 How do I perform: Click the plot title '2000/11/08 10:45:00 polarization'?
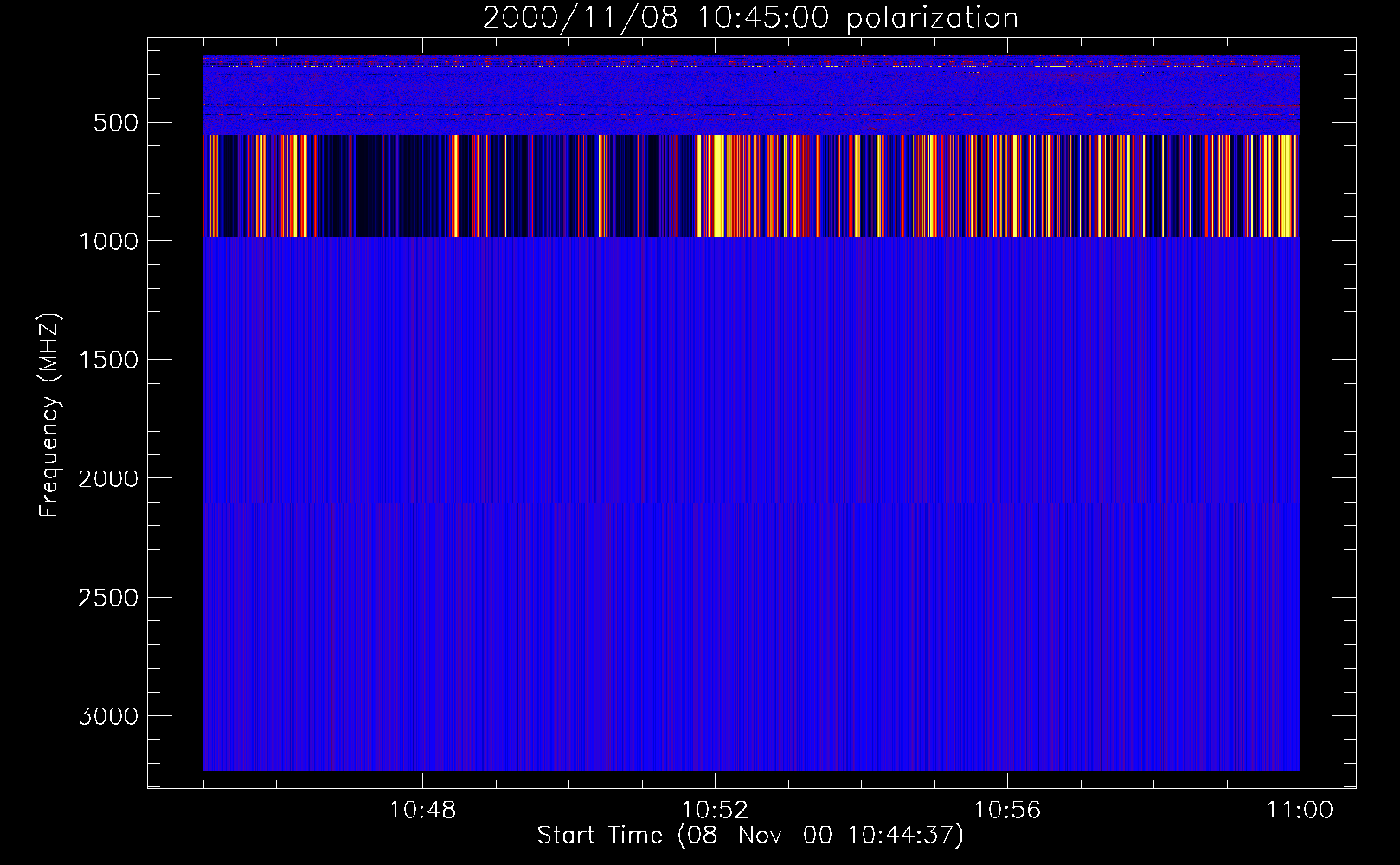coord(750,18)
